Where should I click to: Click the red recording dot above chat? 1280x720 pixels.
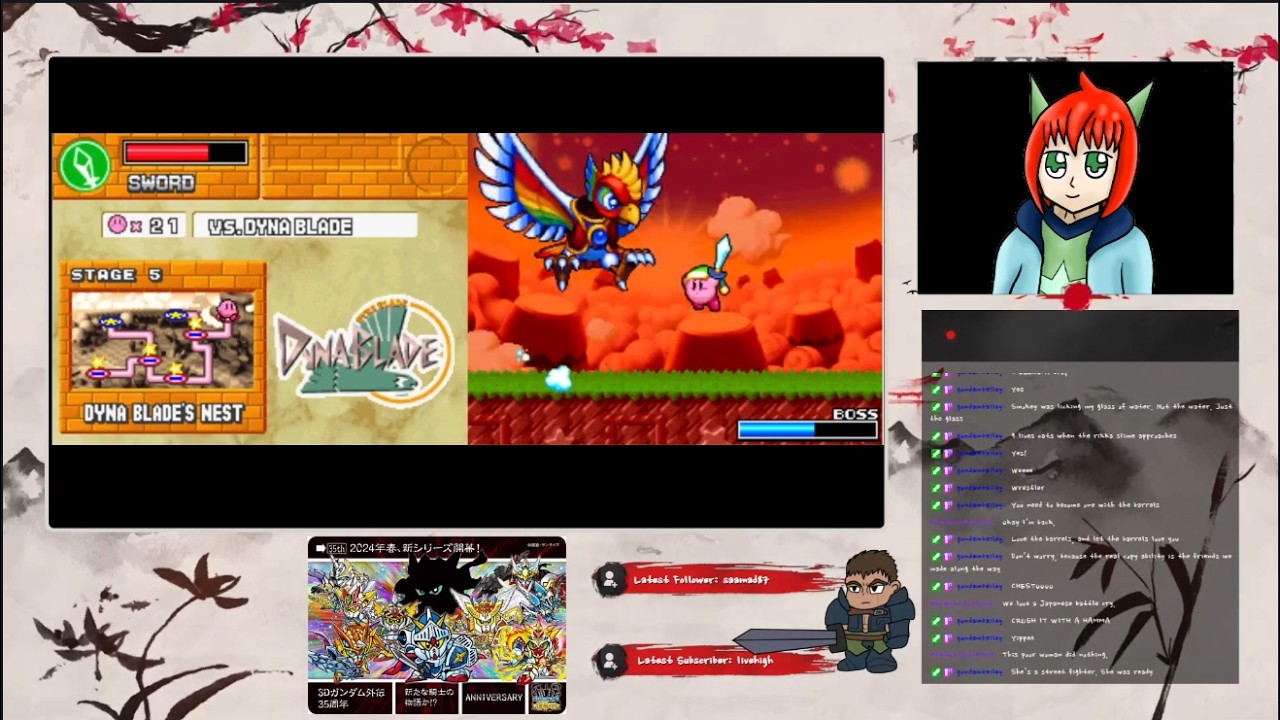950,335
